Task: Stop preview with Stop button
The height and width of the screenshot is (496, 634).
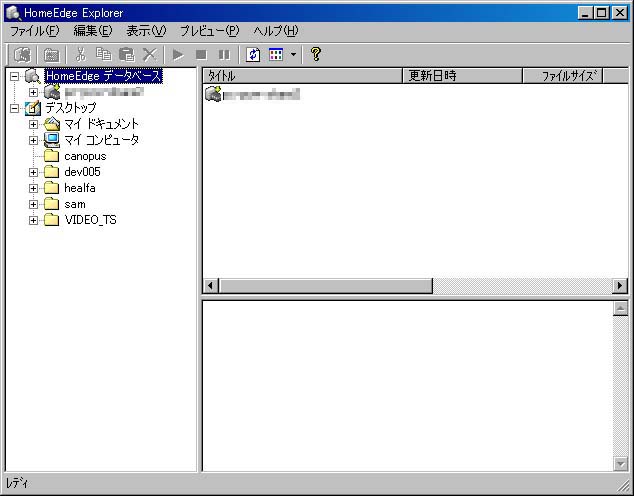Action: pyautogui.click(x=201, y=54)
